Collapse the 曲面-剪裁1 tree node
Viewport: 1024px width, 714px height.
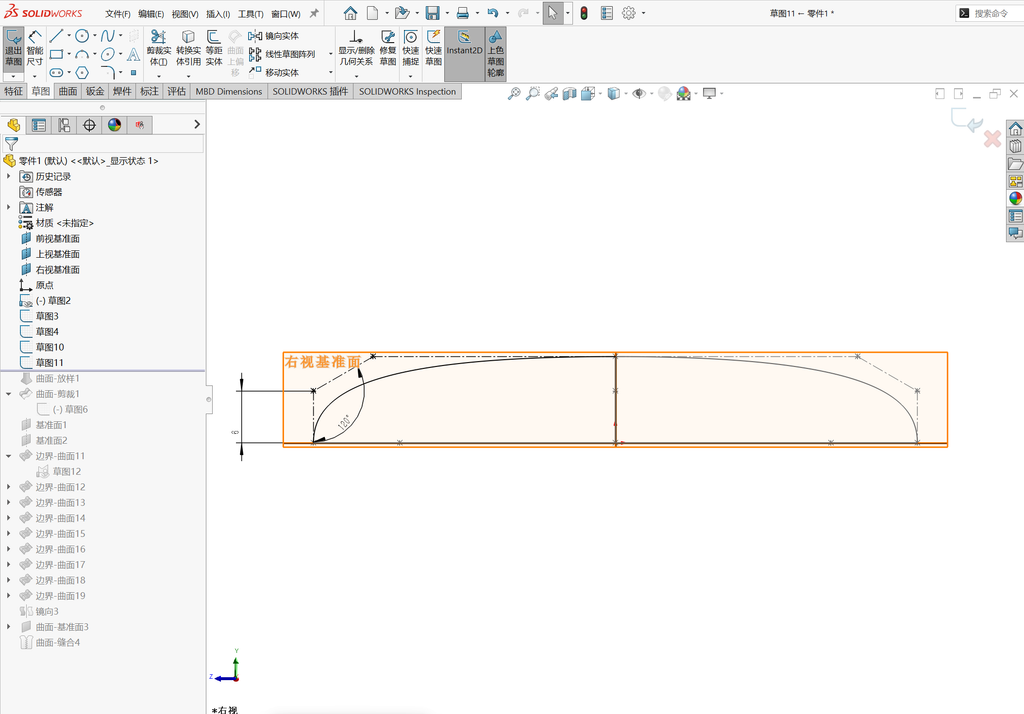pos(8,394)
